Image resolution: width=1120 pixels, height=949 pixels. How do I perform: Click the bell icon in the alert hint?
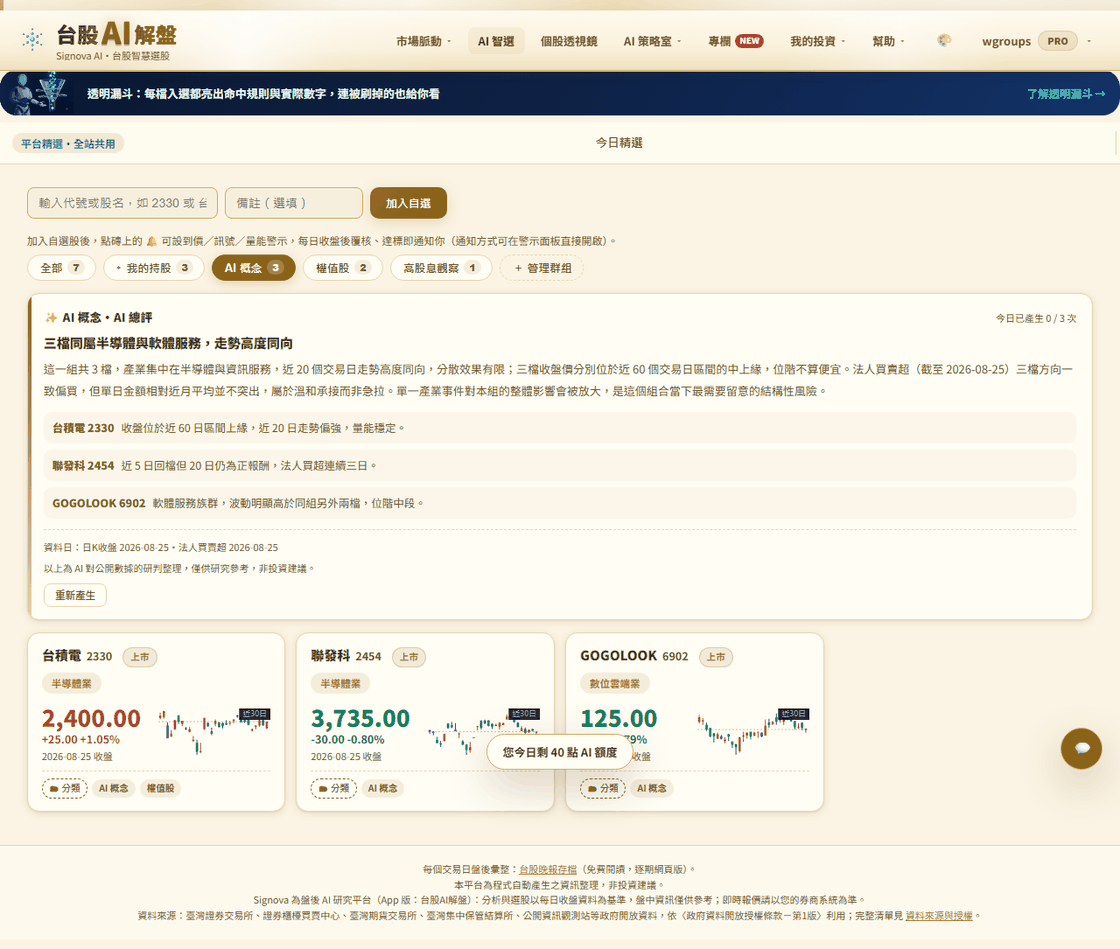pyautogui.click(x=151, y=241)
